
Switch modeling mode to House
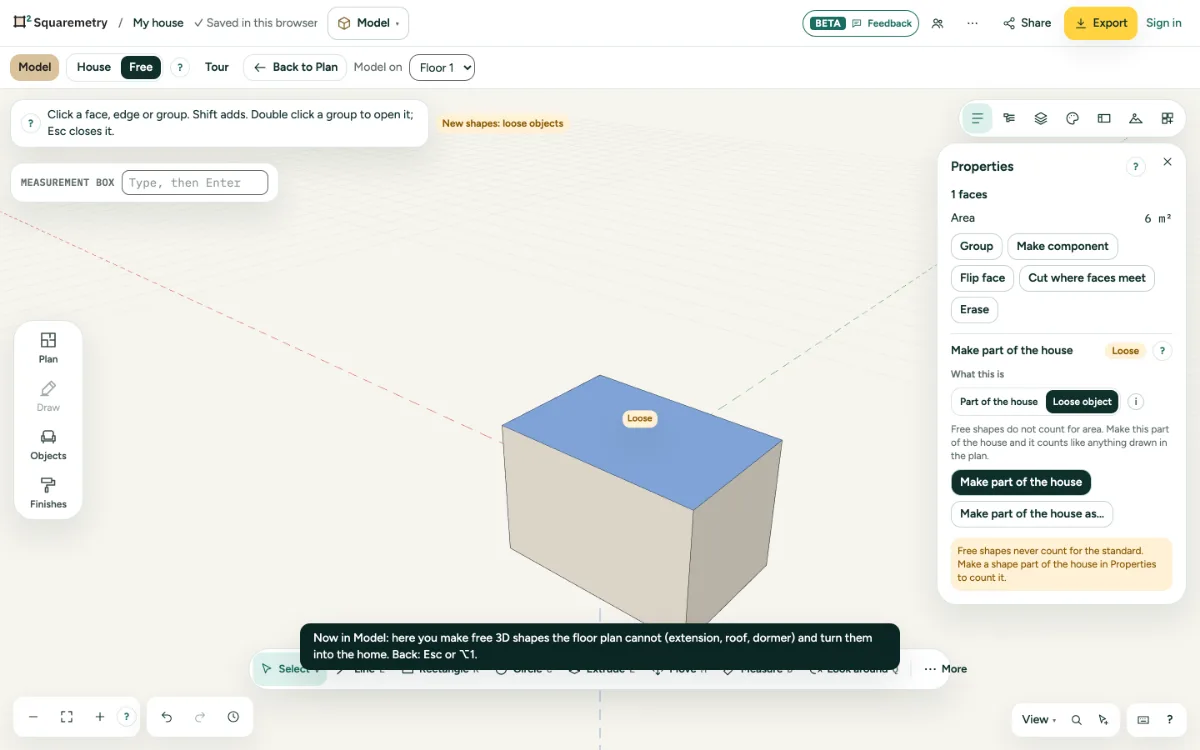[x=94, y=67]
